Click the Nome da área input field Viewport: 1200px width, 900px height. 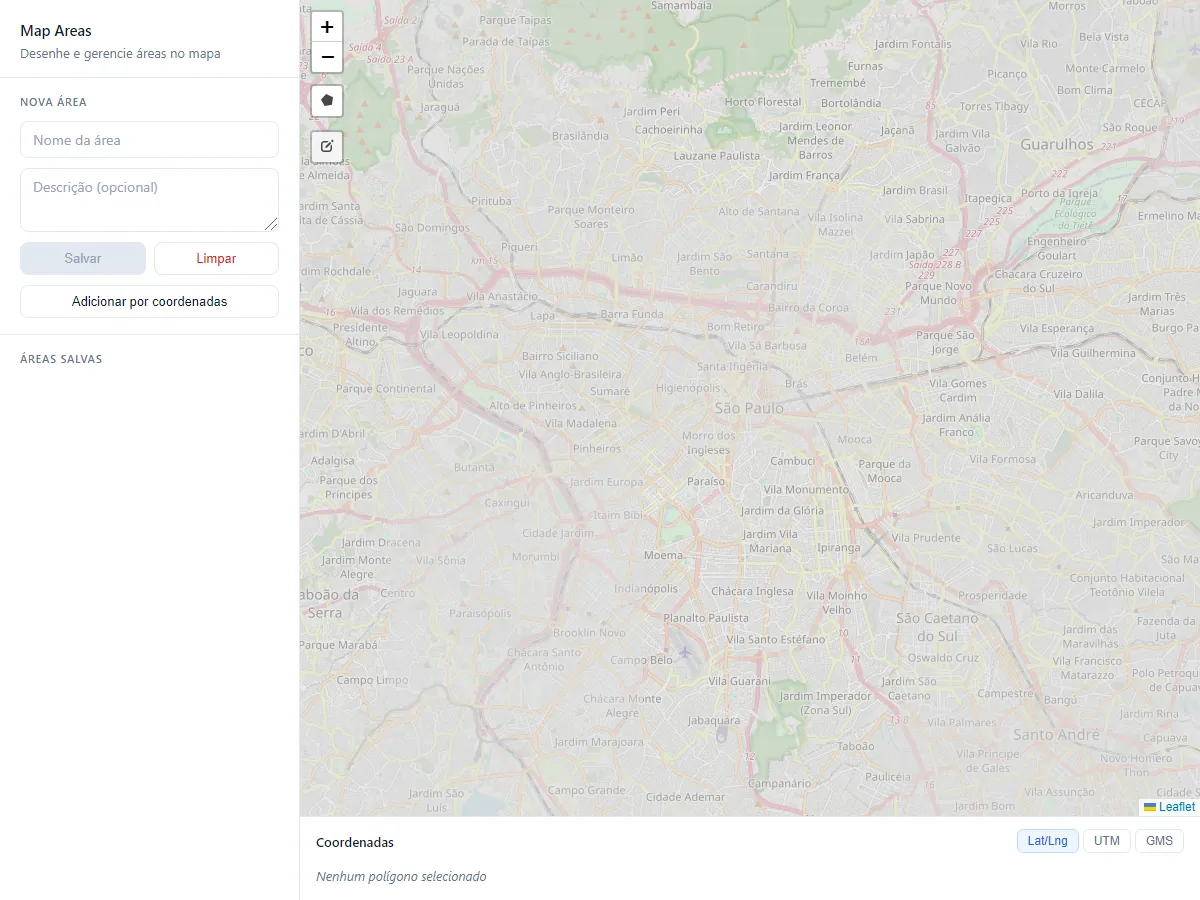149,140
